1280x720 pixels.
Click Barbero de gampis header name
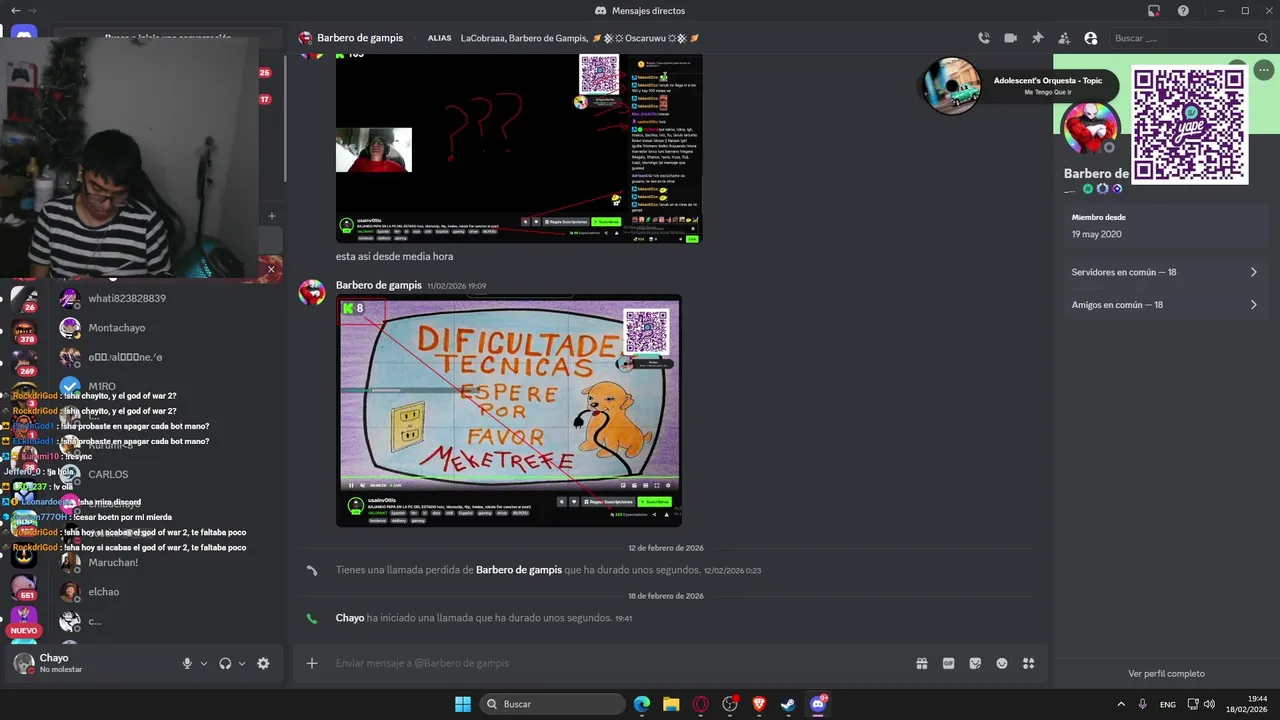360,38
